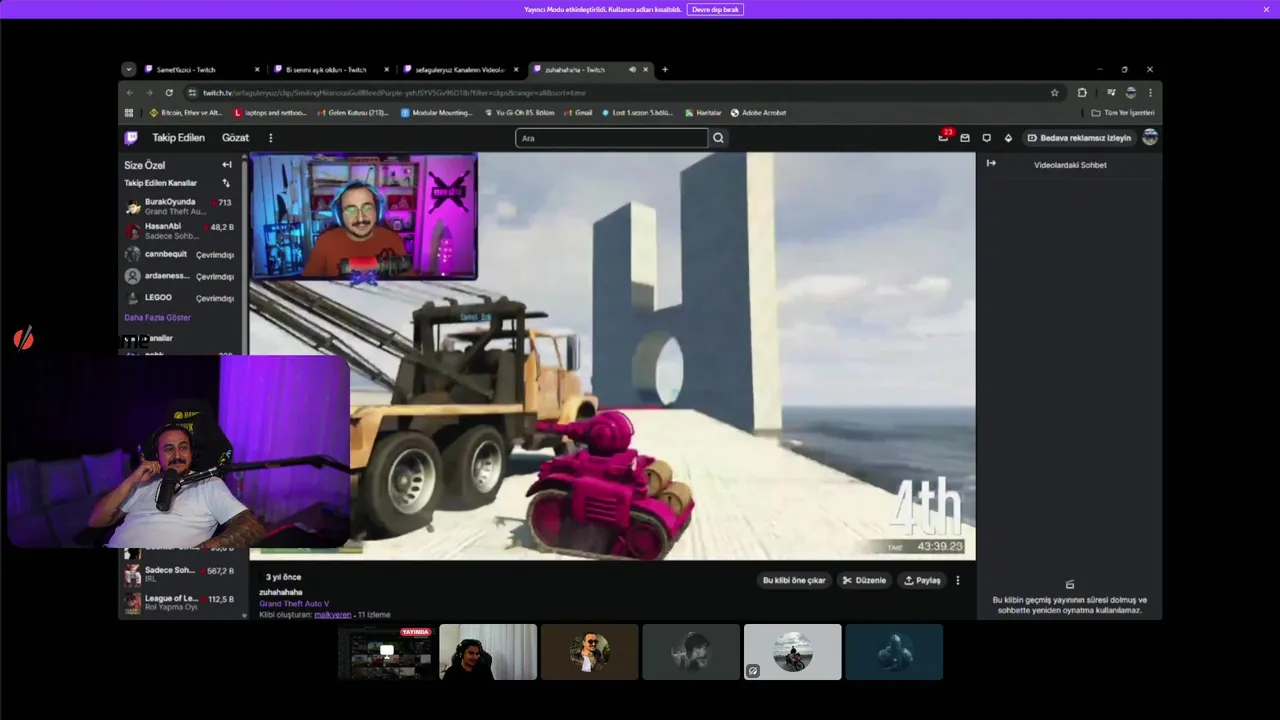The width and height of the screenshot is (1280, 720).
Task: Click the Paylaş share button
Action: tap(922, 580)
